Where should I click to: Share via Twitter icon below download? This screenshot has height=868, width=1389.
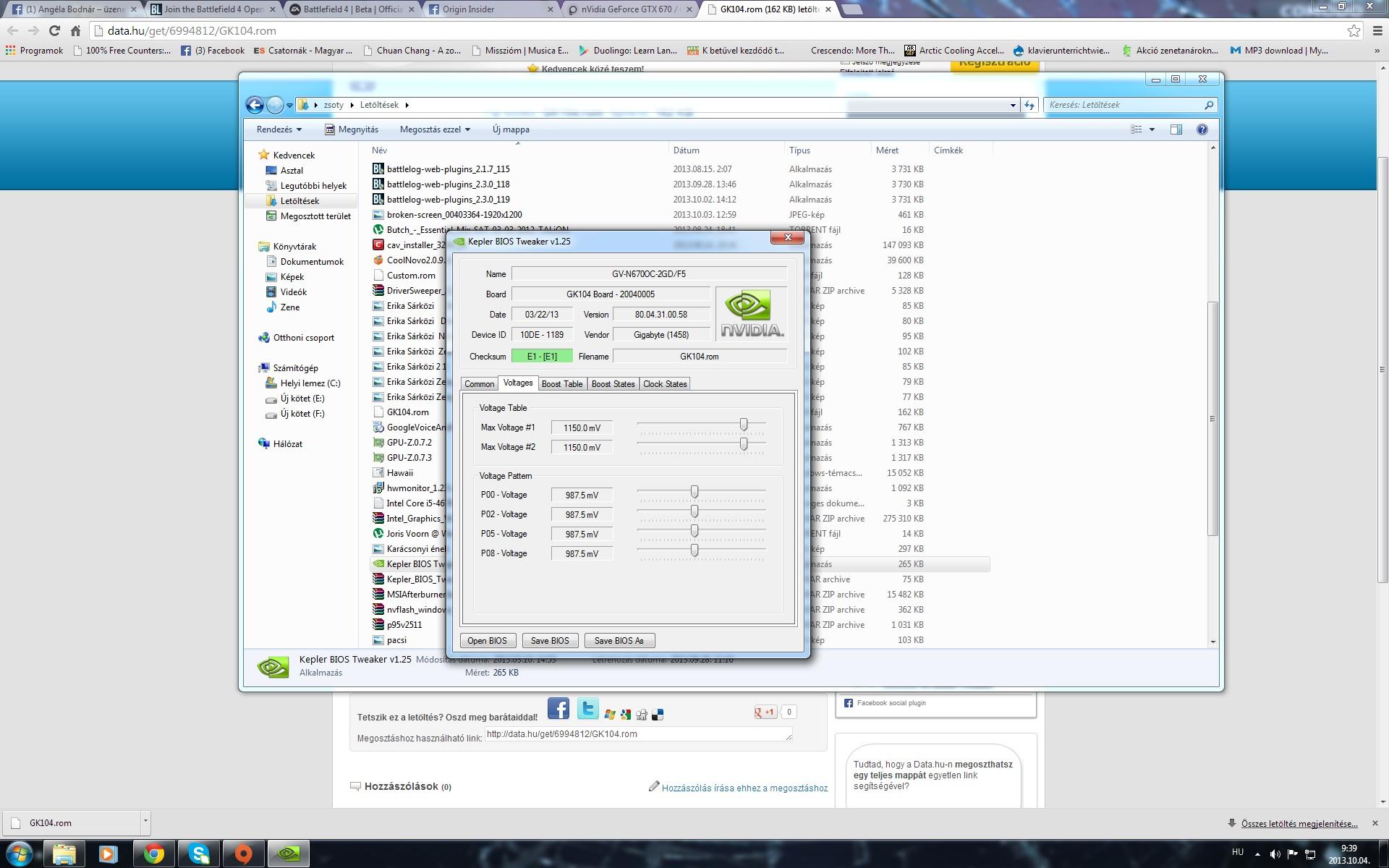[x=587, y=709]
